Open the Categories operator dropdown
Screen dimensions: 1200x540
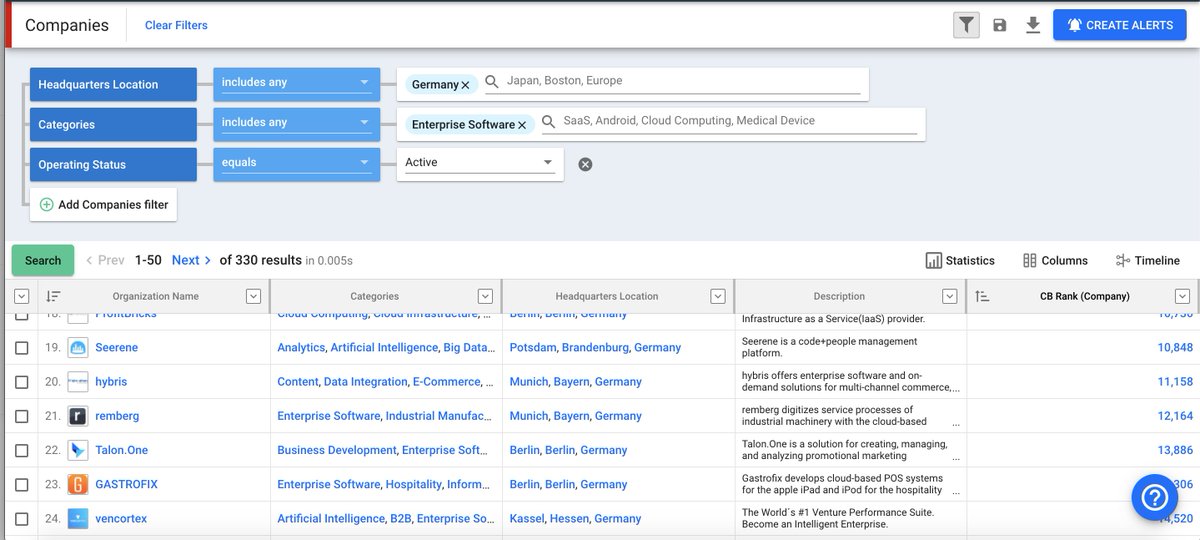pyautogui.click(x=297, y=124)
